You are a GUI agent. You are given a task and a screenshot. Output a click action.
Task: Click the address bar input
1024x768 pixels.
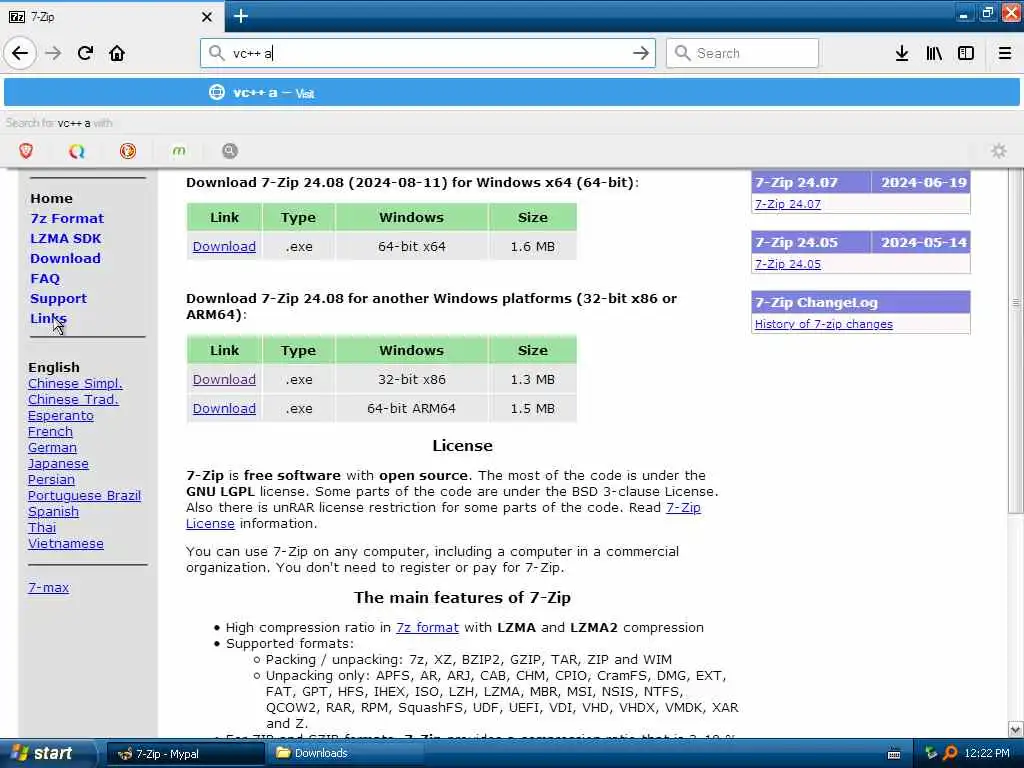point(428,53)
